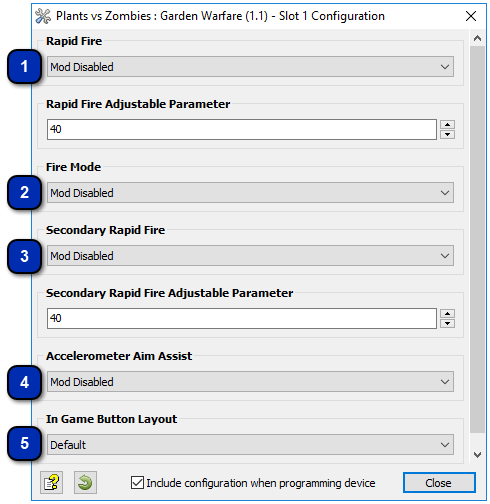Click blue callout badge number 3
Viewport: 490px width, 504px height.
pyautogui.click(x=24, y=256)
